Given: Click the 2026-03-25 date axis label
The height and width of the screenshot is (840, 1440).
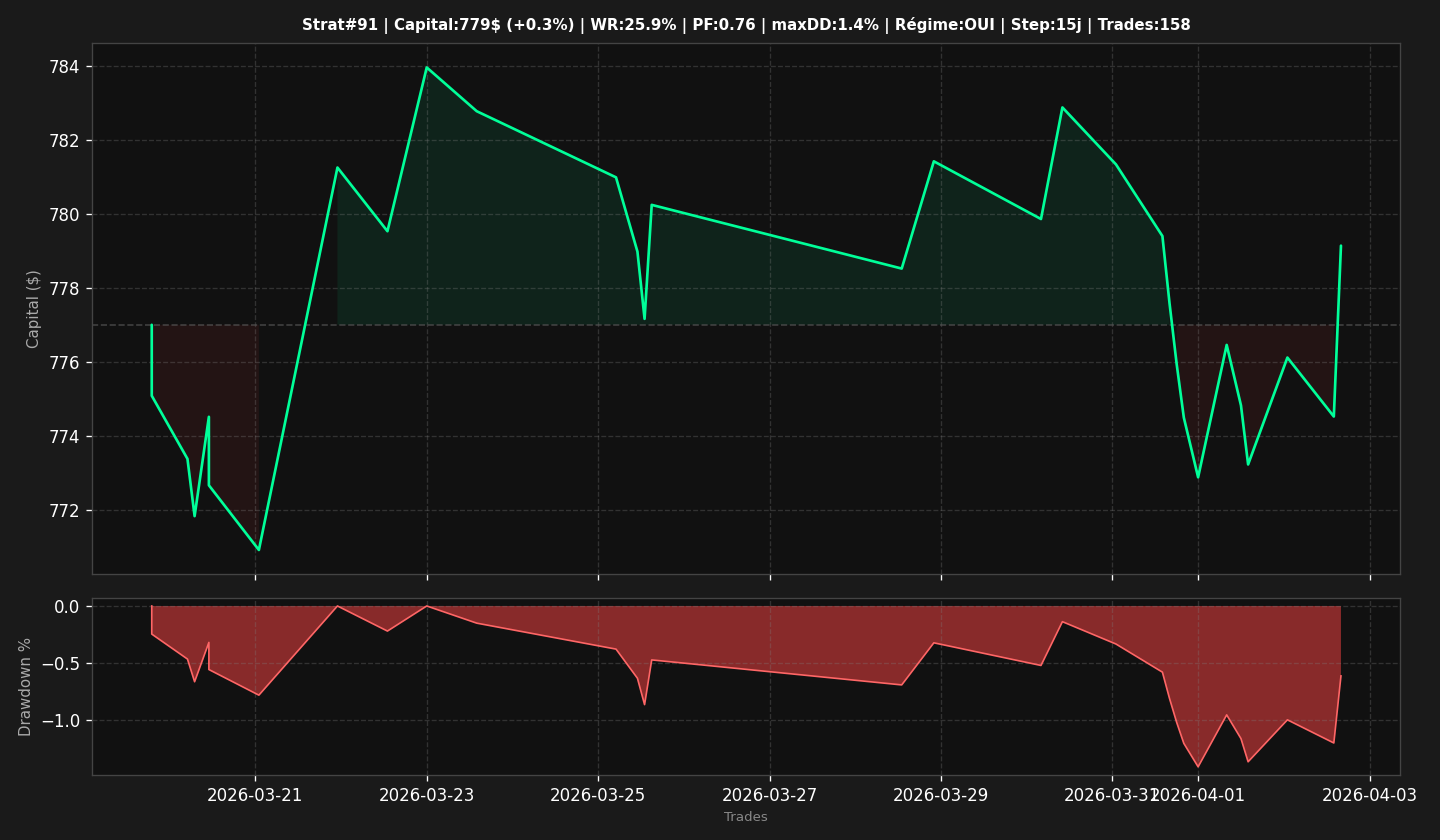Looking at the screenshot, I should click(598, 795).
